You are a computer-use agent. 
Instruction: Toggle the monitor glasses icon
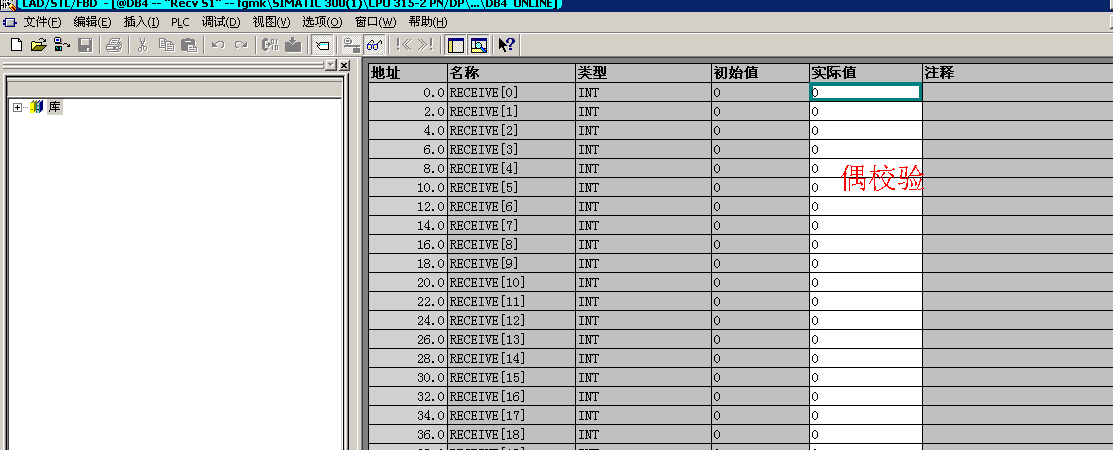click(374, 45)
